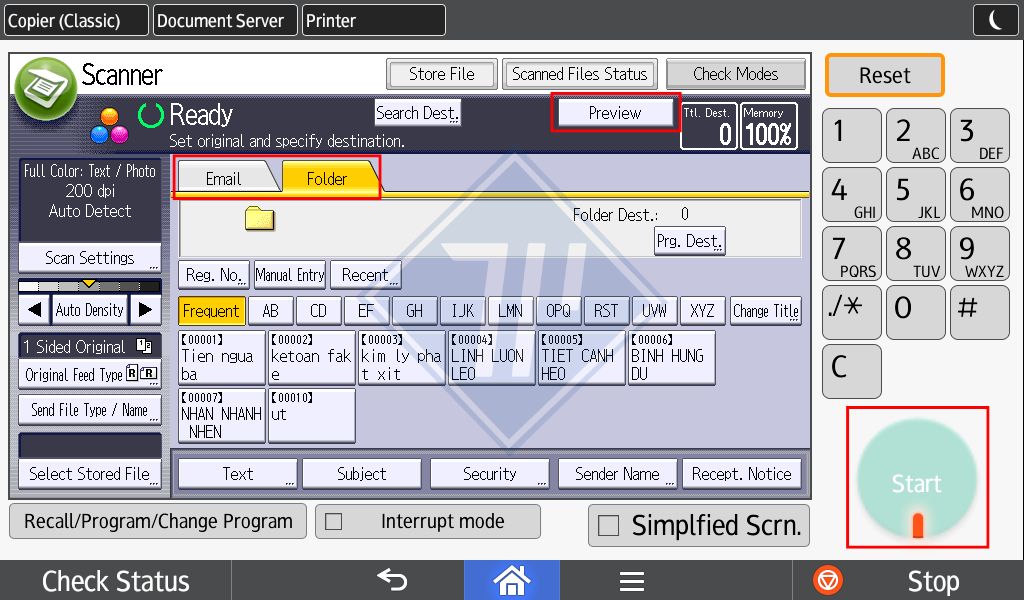Increase density with the right arrow
This screenshot has width=1024, height=600.
coord(146,309)
